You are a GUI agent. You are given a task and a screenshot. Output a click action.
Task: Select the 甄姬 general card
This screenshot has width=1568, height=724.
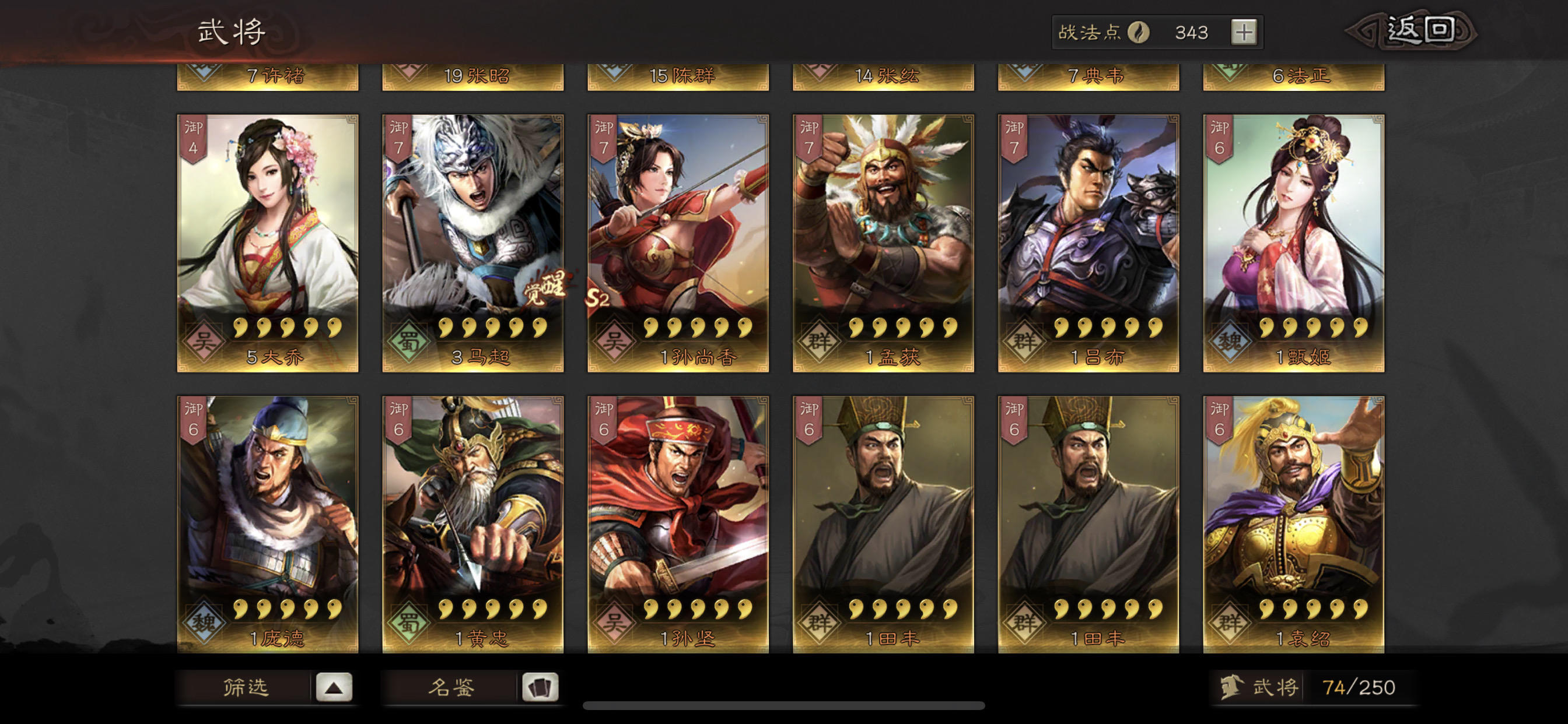point(1293,243)
